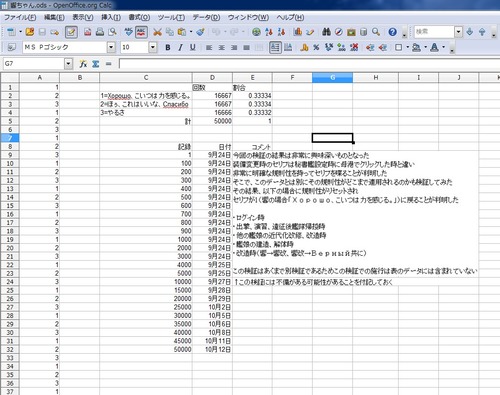Send document as e-mail
500x395 pixels.
[55, 32]
